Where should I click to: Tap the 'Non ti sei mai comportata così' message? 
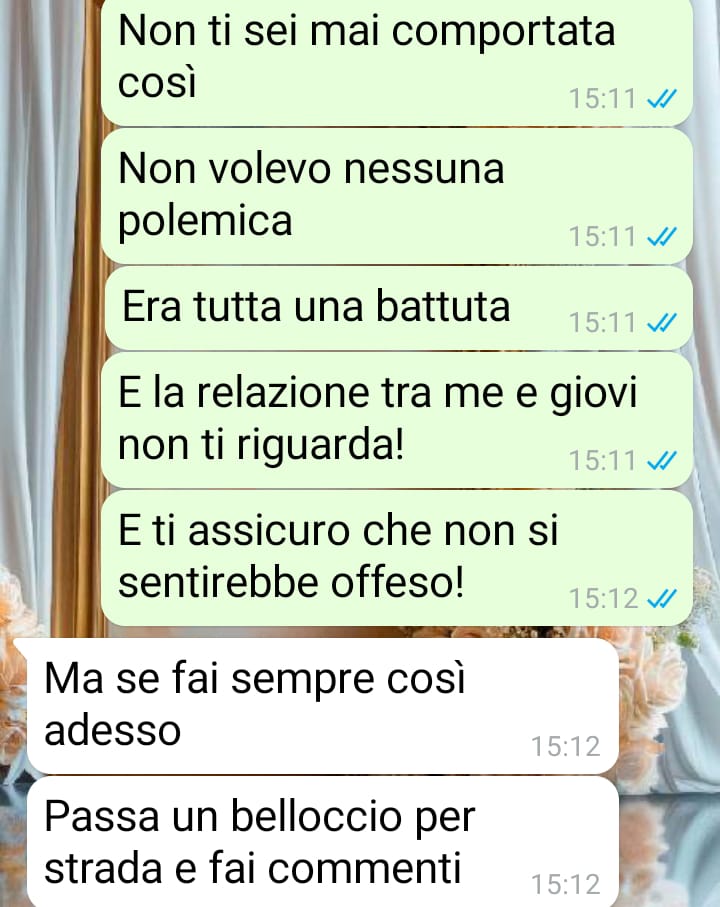tap(397, 62)
